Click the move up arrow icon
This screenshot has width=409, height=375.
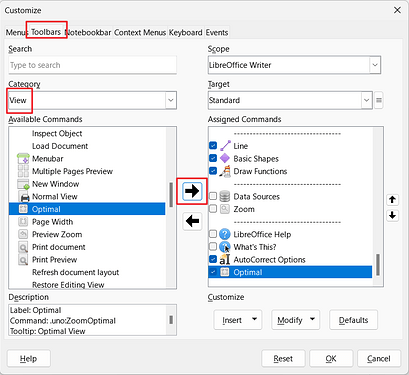(x=392, y=200)
